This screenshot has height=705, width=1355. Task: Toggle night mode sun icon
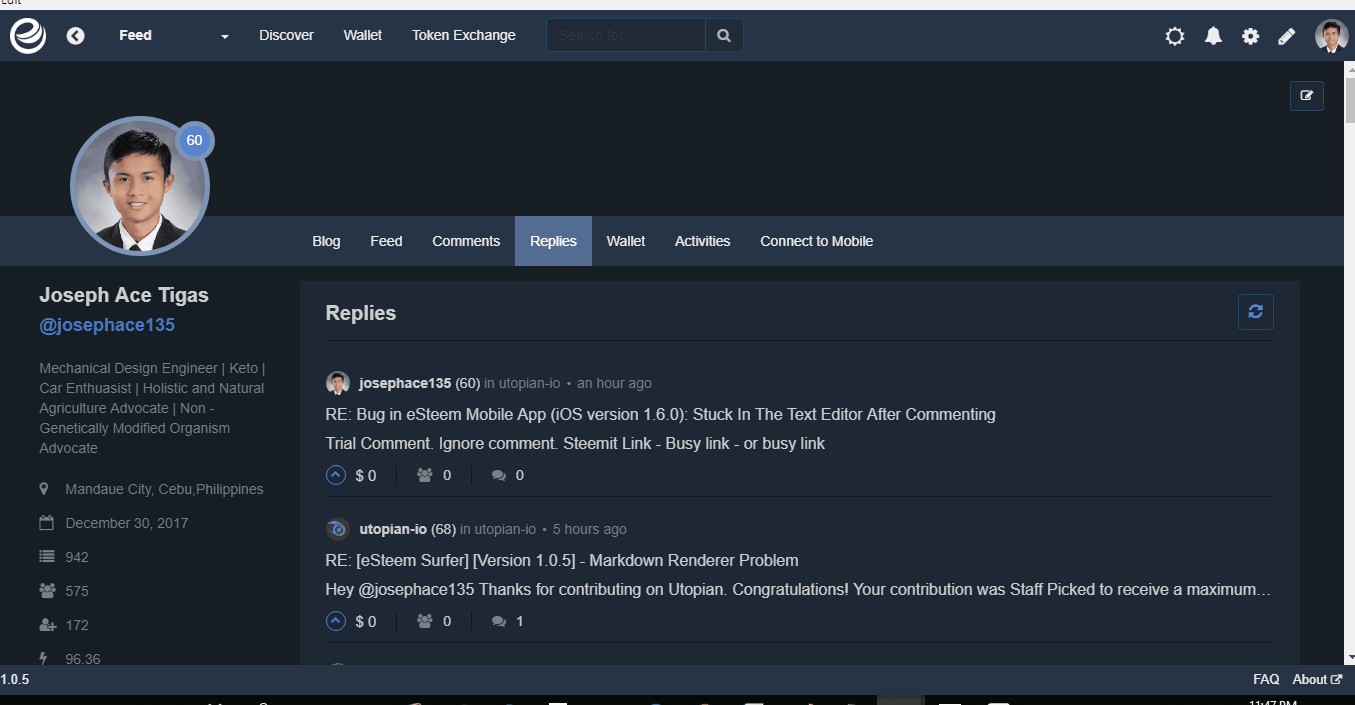[1175, 36]
